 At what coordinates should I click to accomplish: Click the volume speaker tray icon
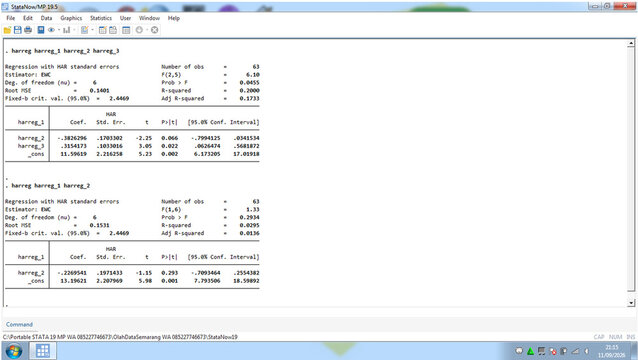(586, 351)
